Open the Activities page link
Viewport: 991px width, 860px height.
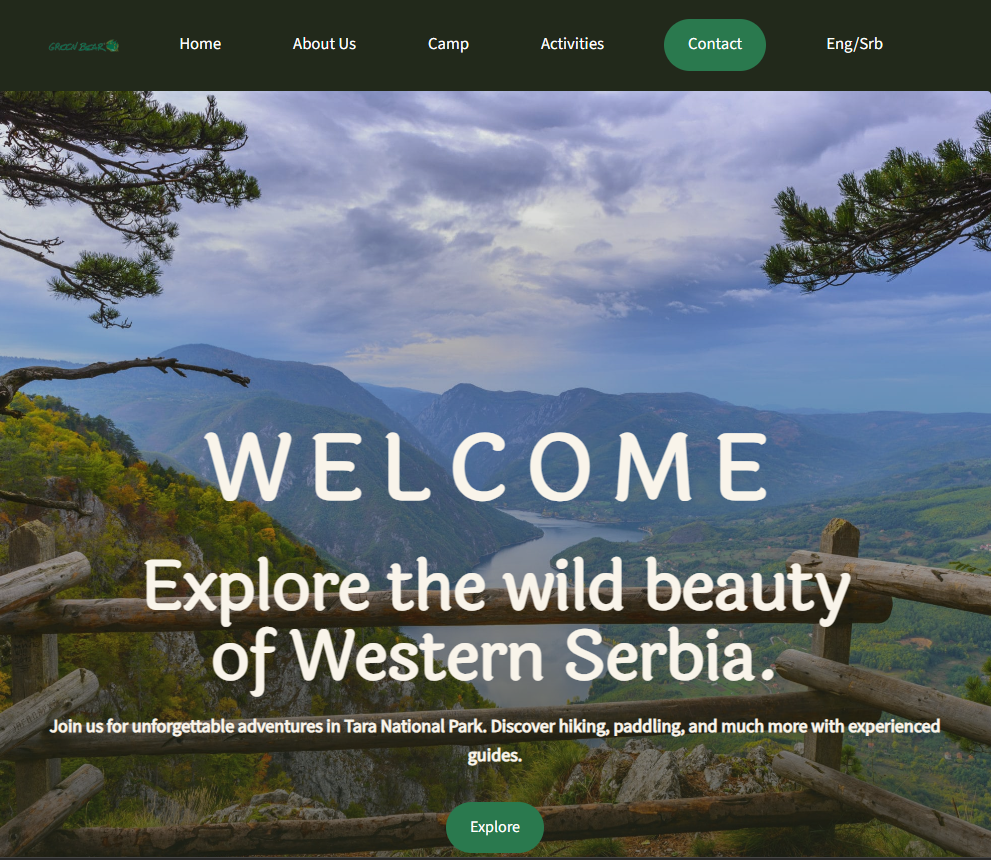point(572,44)
